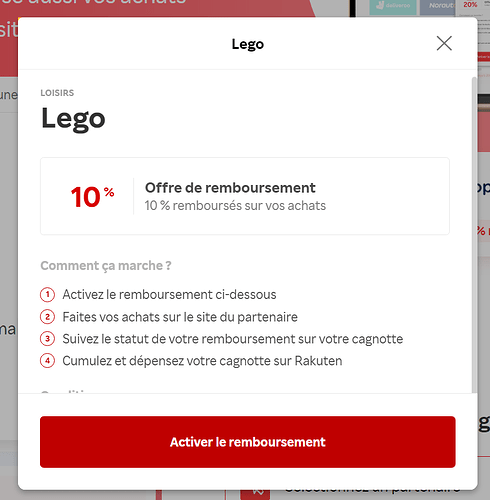Click the dialog's vertical scrollbar
The width and height of the screenshot is (490, 500).
[x=474, y=235]
